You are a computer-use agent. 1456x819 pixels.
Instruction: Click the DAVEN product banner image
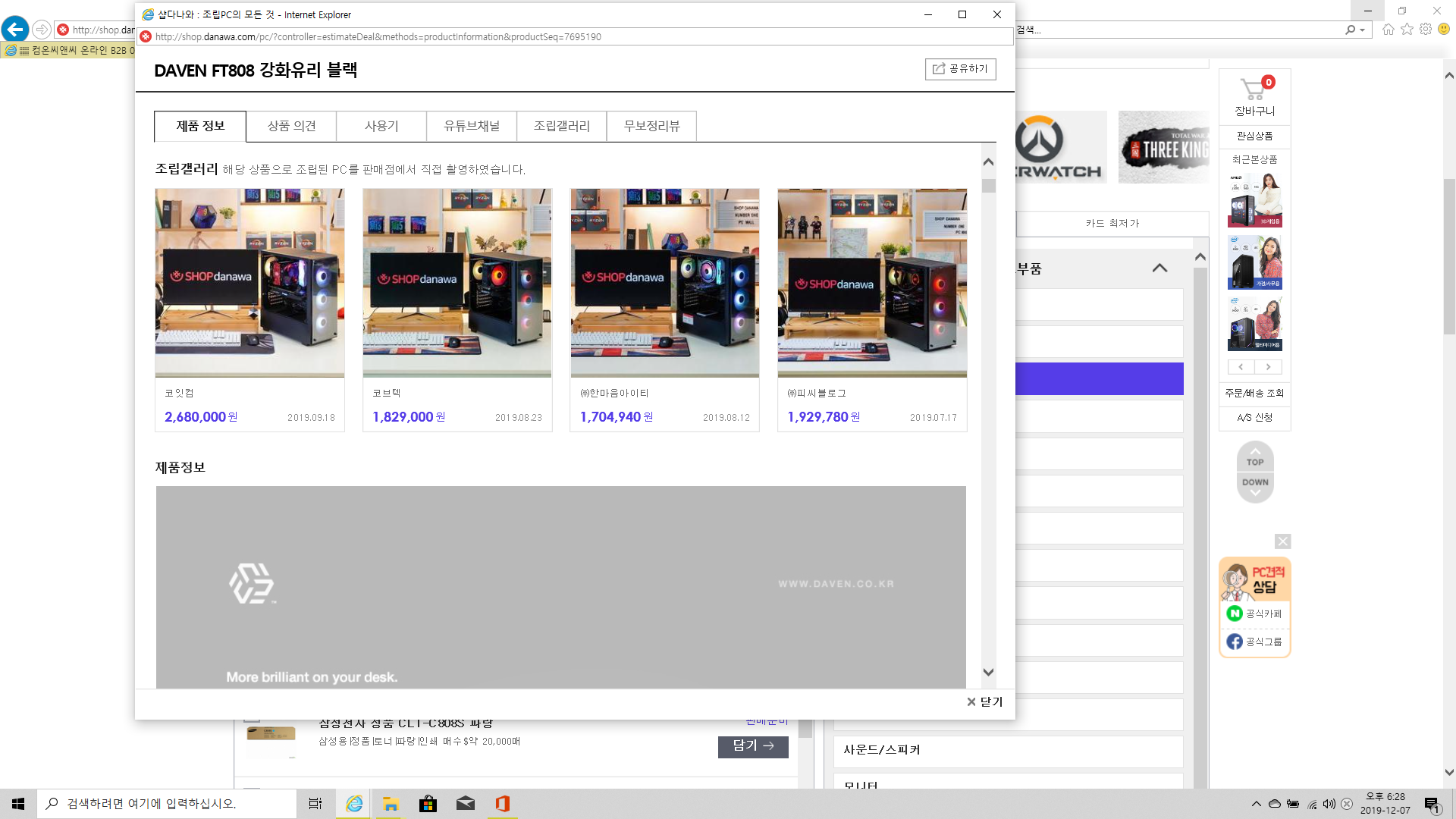[561, 587]
